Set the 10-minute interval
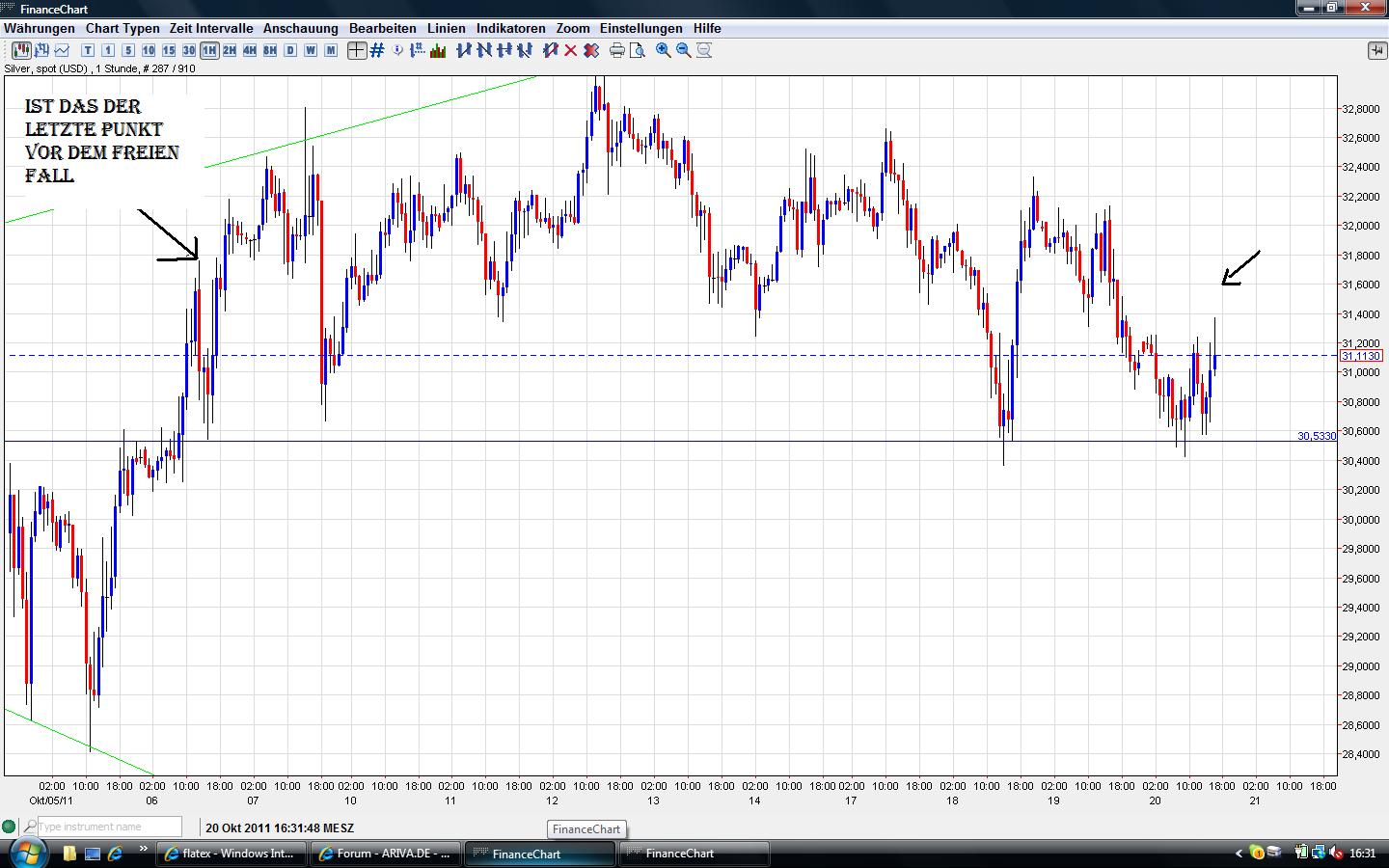The width and height of the screenshot is (1389, 868). click(149, 50)
